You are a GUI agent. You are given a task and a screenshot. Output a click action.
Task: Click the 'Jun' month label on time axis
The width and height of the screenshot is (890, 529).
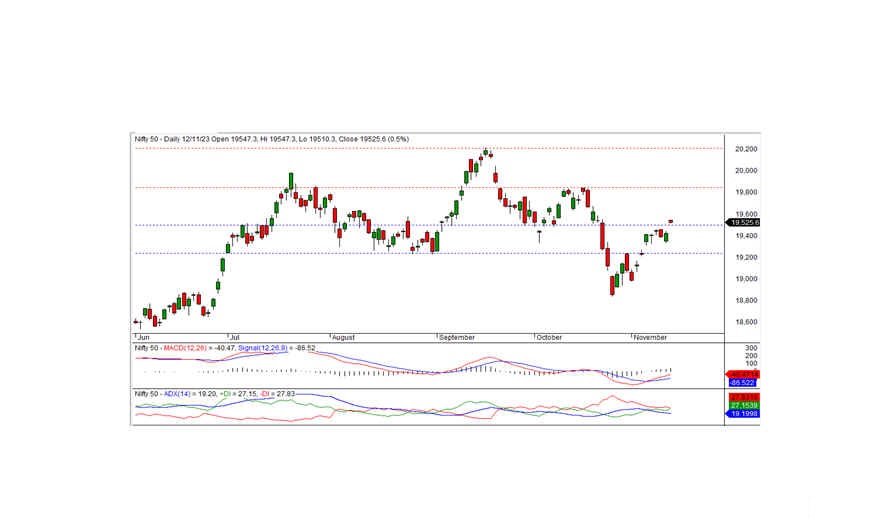[x=143, y=337]
